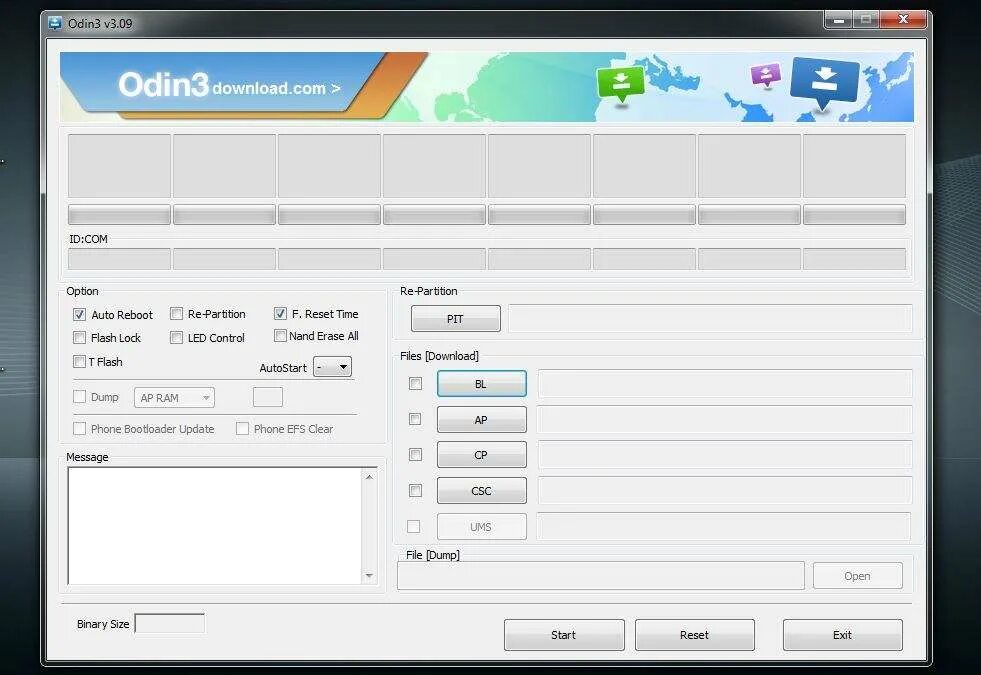Click the CP file button

click(481, 455)
